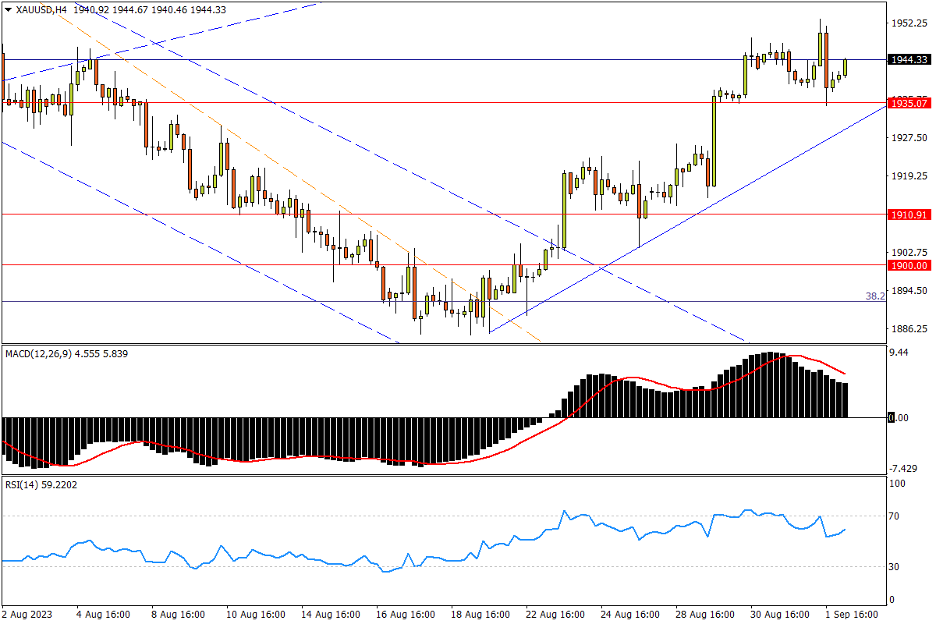Click the triangle icon beside XAUUSD,H4
The height and width of the screenshot is (624, 936).
pyautogui.click(x=8, y=9)
